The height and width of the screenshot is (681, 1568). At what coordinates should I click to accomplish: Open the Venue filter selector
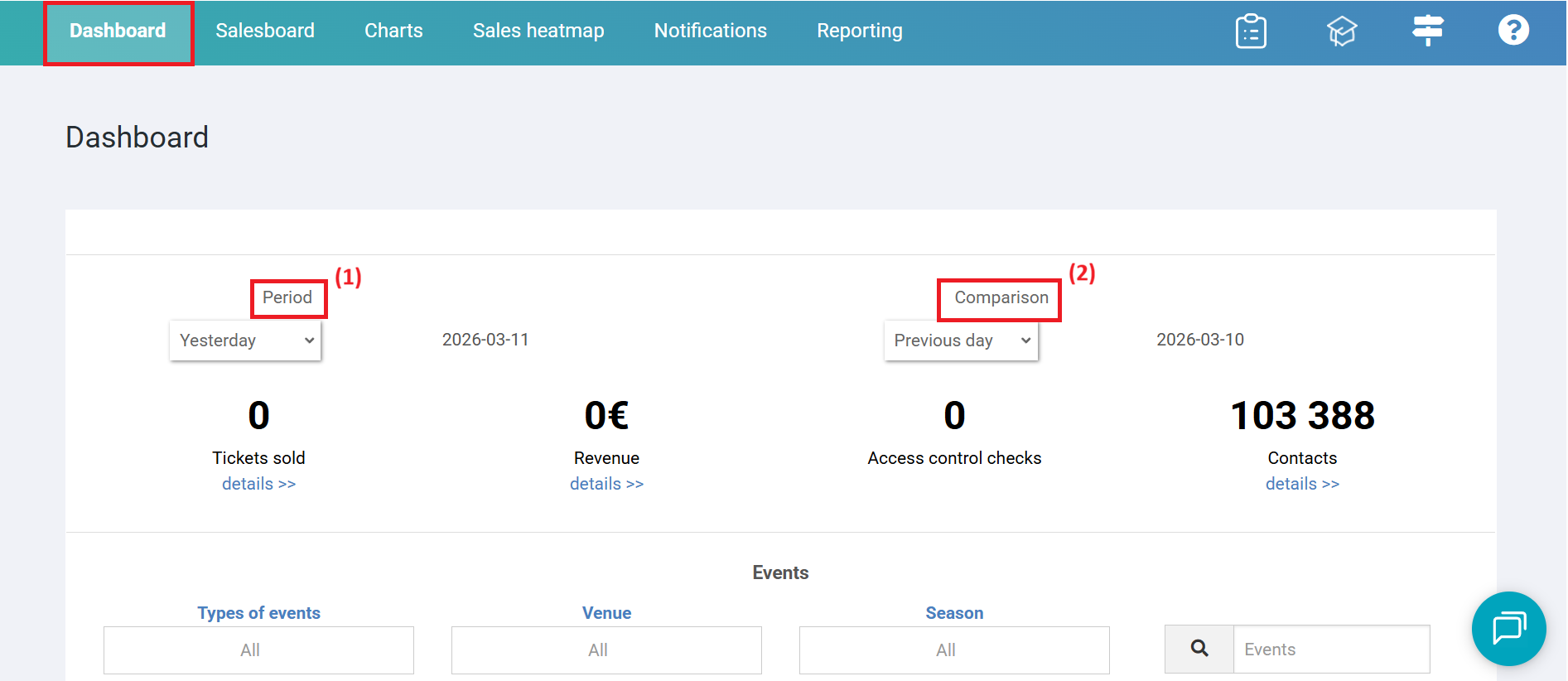click(606, 650)
